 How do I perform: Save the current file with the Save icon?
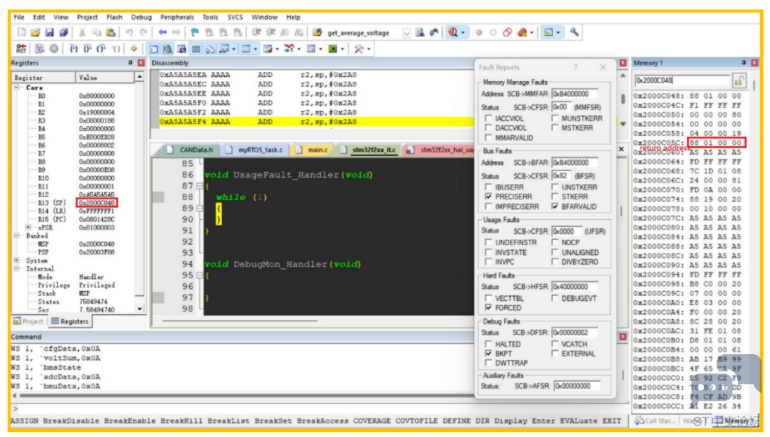pos(50,32)
